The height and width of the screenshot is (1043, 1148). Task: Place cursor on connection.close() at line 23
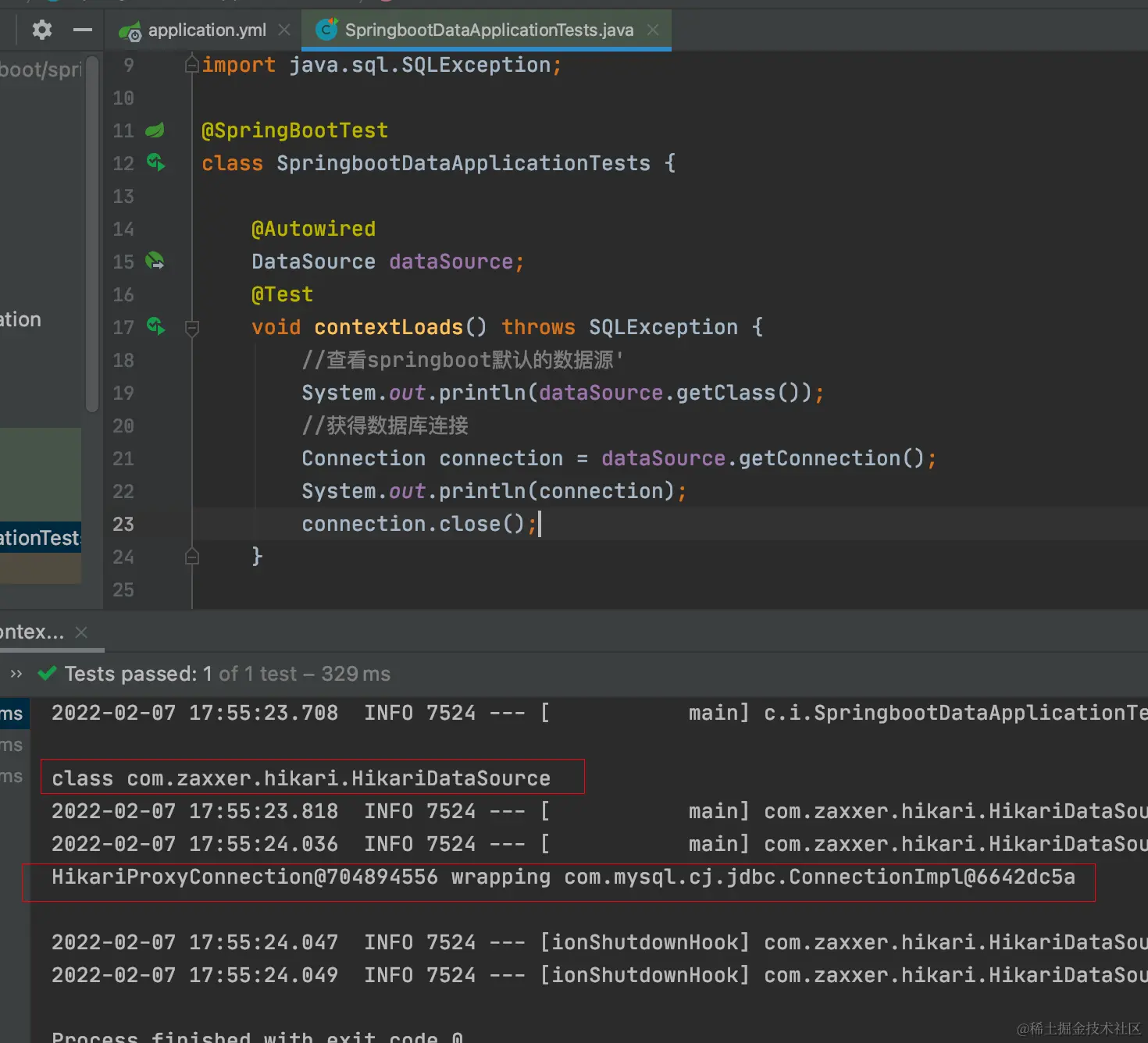point(419,524)
